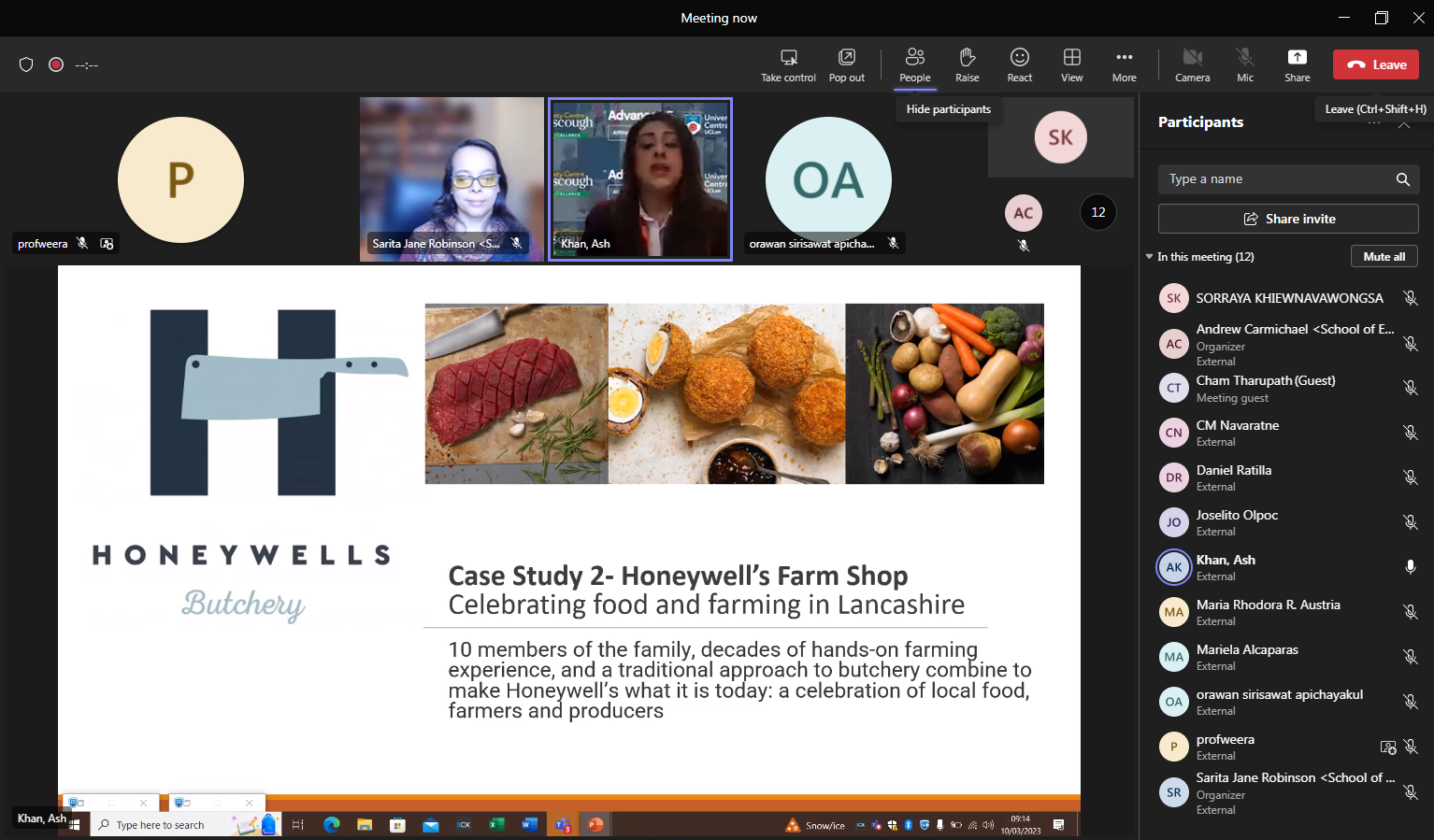Toggle mic icon for SORRAYA KHIEWNAVAWONGSA
Image resolution: width=1434 pixels, height=840 pixels.
click(x=1411, y=298)
